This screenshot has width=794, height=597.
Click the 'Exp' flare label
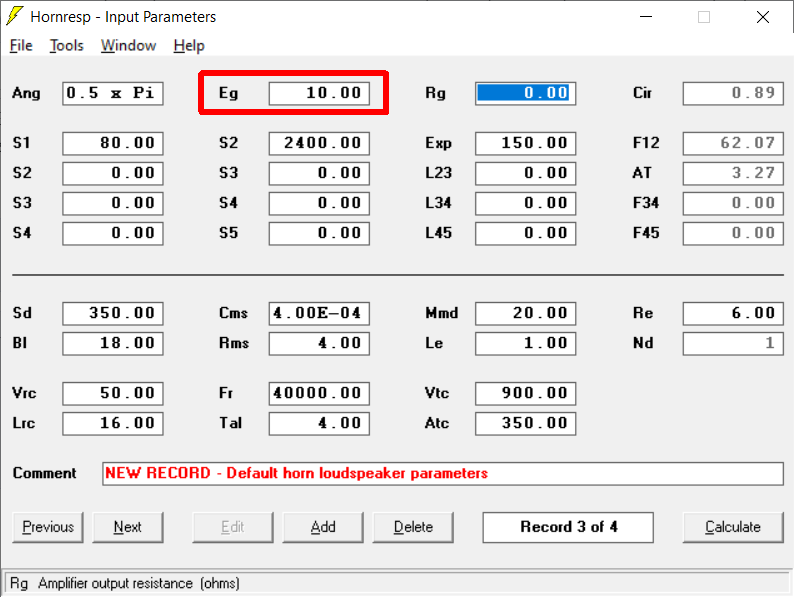[x=438, y=143]
